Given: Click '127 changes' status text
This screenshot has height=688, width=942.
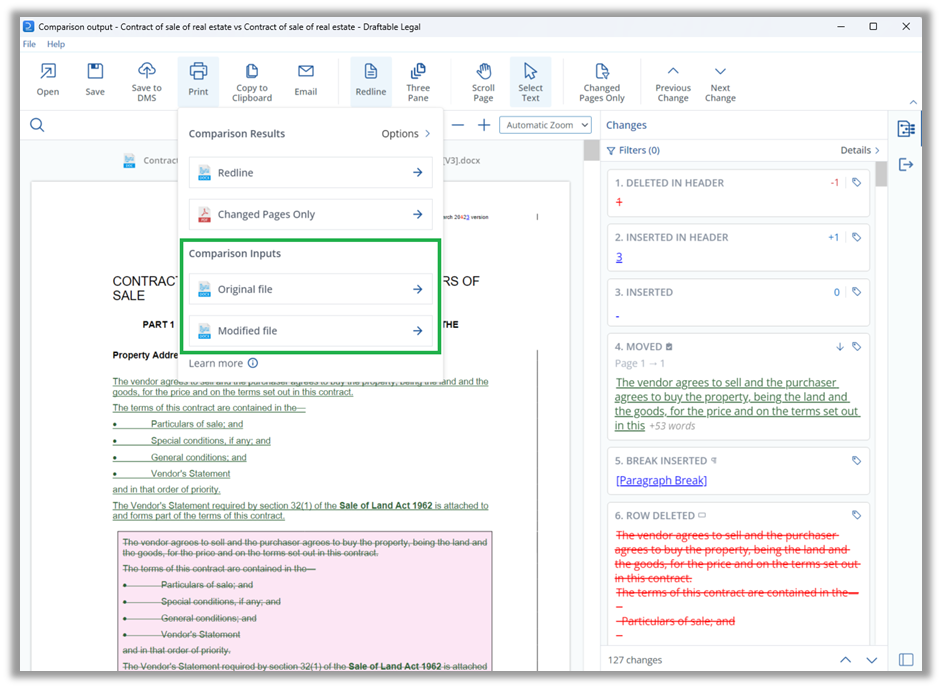Looking at the screenshot, I should 635,660.
